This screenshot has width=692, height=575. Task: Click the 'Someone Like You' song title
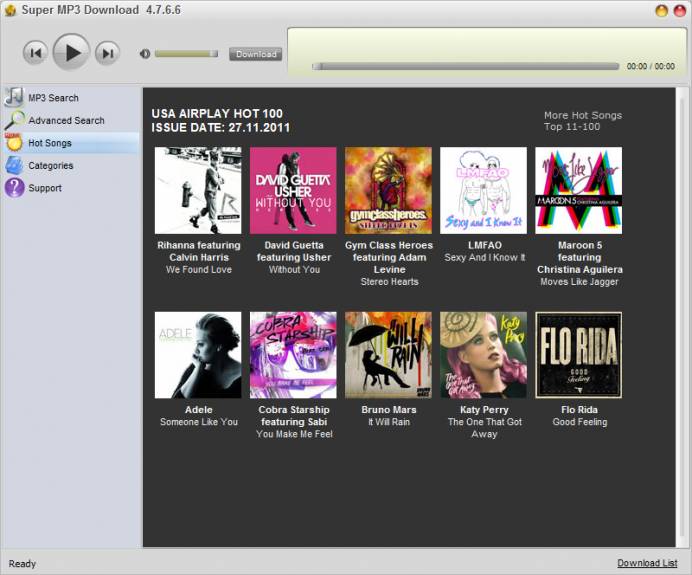[x=199, y=422]
